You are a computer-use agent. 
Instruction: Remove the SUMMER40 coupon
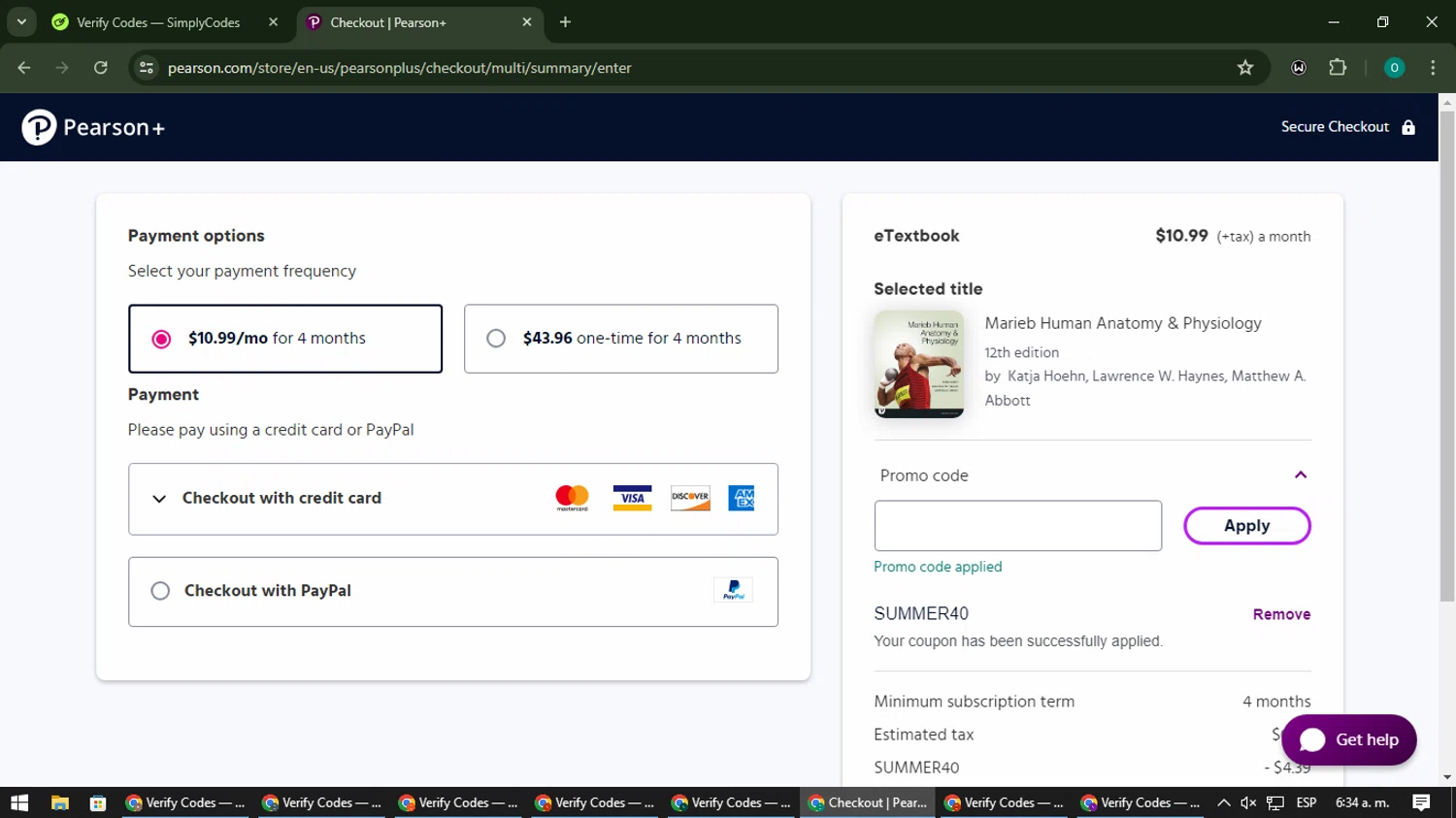coord(1281,614)
